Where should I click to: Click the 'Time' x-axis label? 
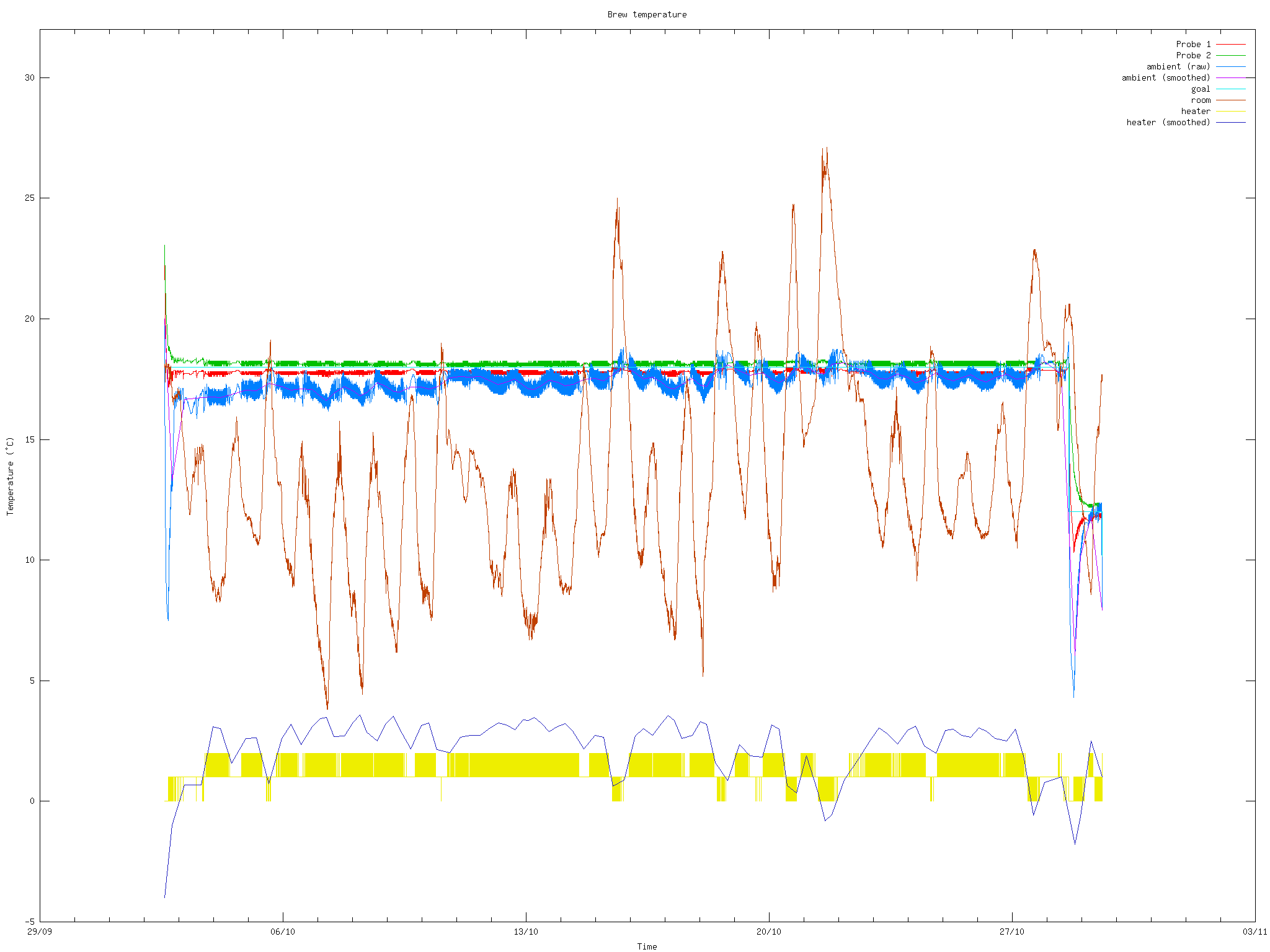(647, 946)
